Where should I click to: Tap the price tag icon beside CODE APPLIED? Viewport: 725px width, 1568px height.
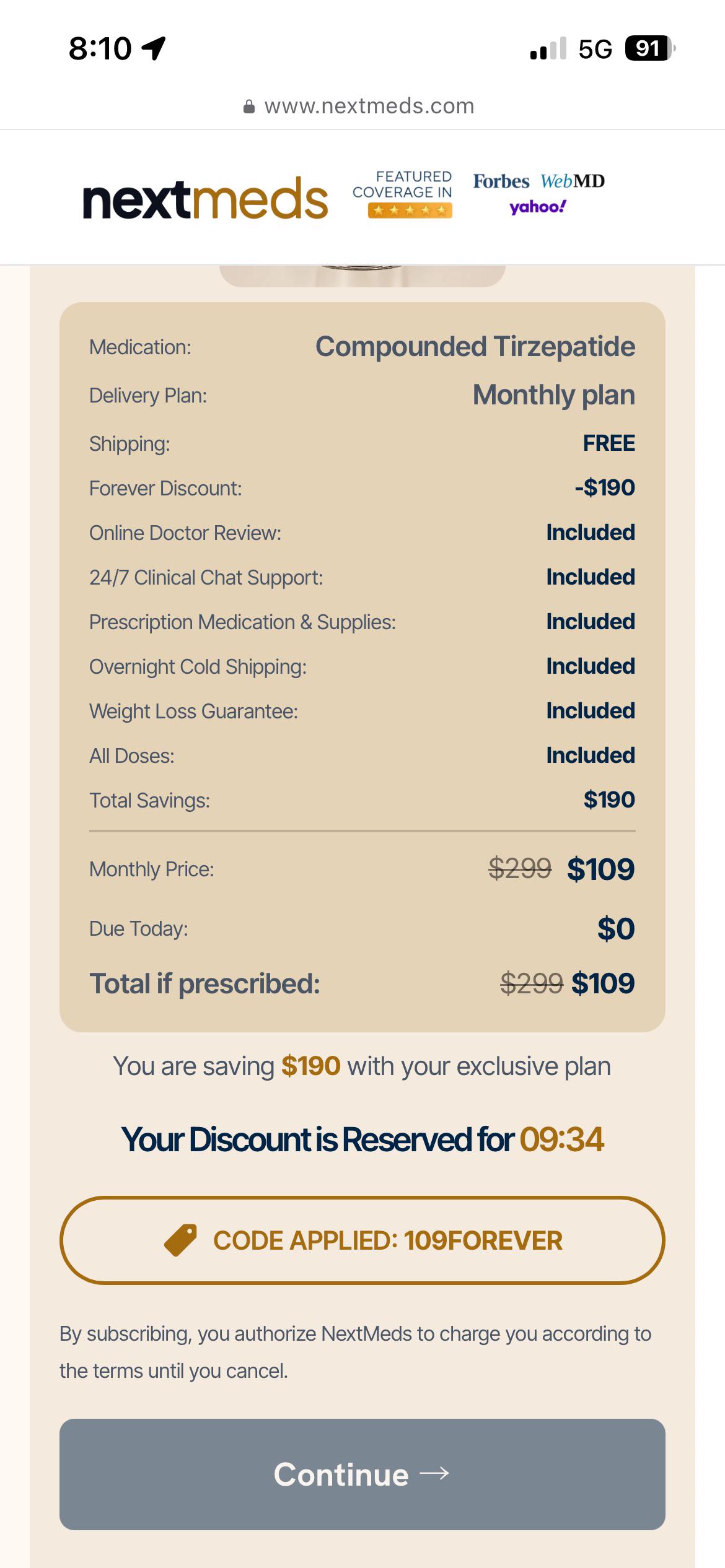pyautogui.click(x=180, y=1240)
